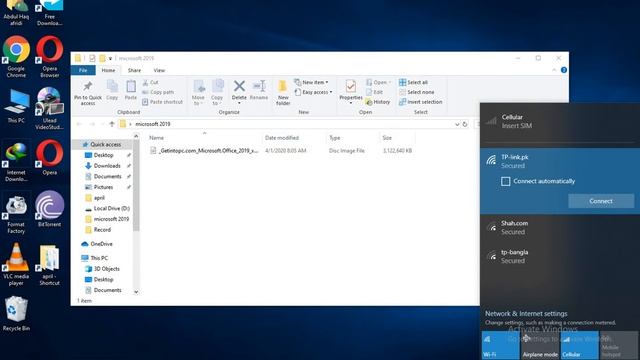Create a New folder
640x360 pixels.
[283, 93]
